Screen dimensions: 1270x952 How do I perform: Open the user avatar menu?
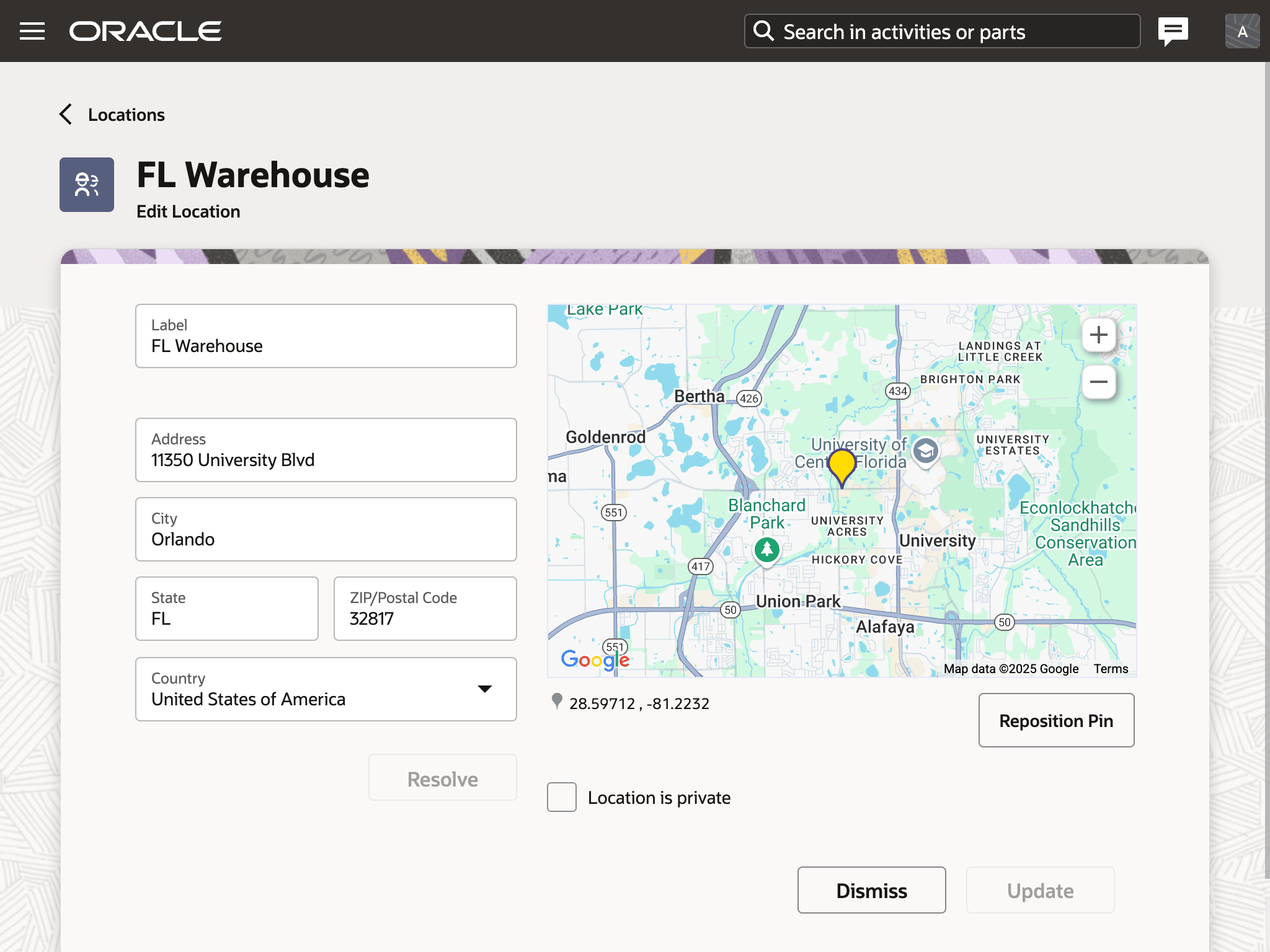point(1242,31)
